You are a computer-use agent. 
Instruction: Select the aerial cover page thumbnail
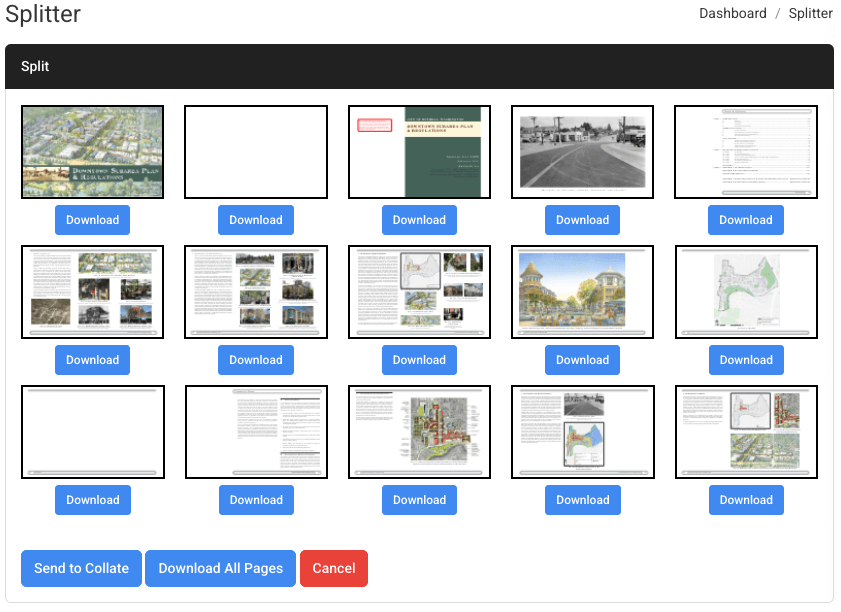pos(92,152)
